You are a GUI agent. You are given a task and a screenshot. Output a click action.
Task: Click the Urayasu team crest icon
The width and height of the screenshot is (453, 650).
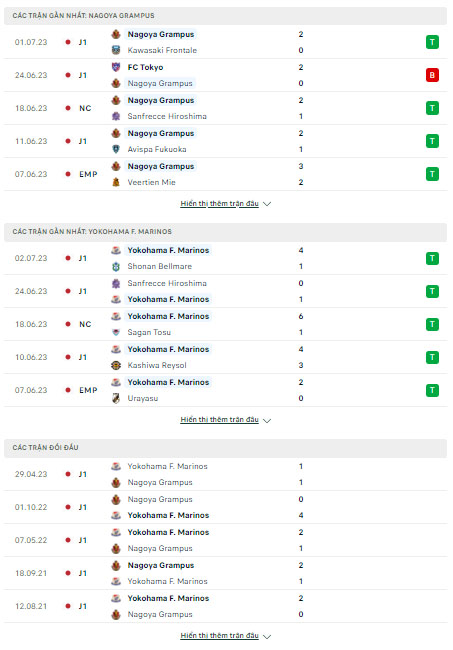[x=116, y=398]
